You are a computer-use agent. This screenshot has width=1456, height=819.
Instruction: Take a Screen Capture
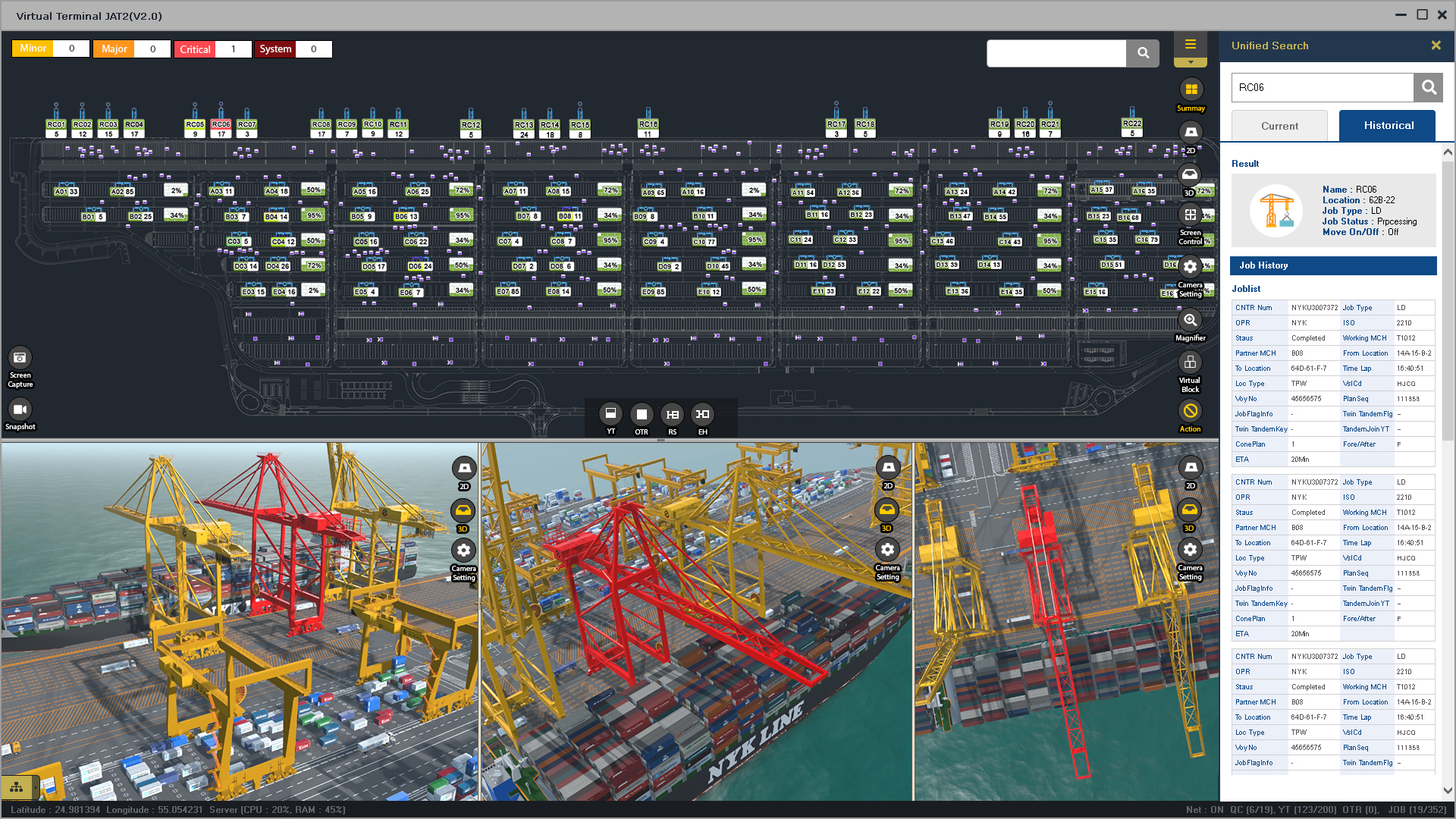pyautogui.click(x=20, y=358)
